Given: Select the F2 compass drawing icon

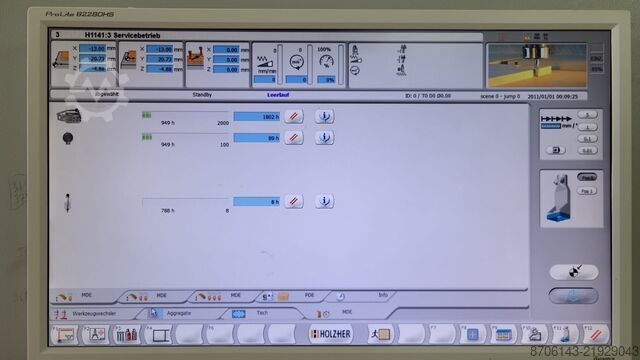Looking at the screenshot, I should pyautogui.click(x=96, y=334).
